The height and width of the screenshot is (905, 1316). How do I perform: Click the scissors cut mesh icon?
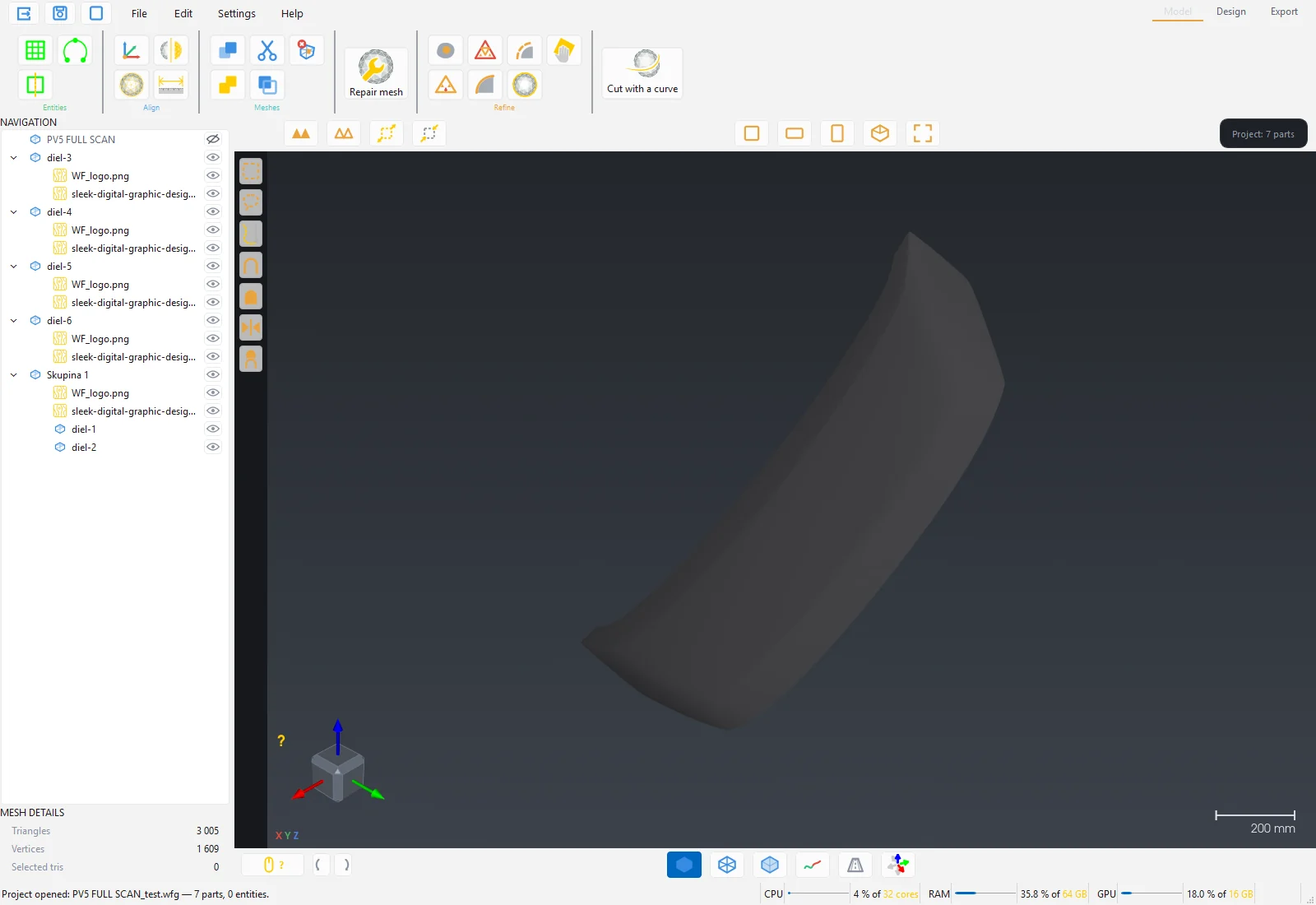tap(267, 50)
